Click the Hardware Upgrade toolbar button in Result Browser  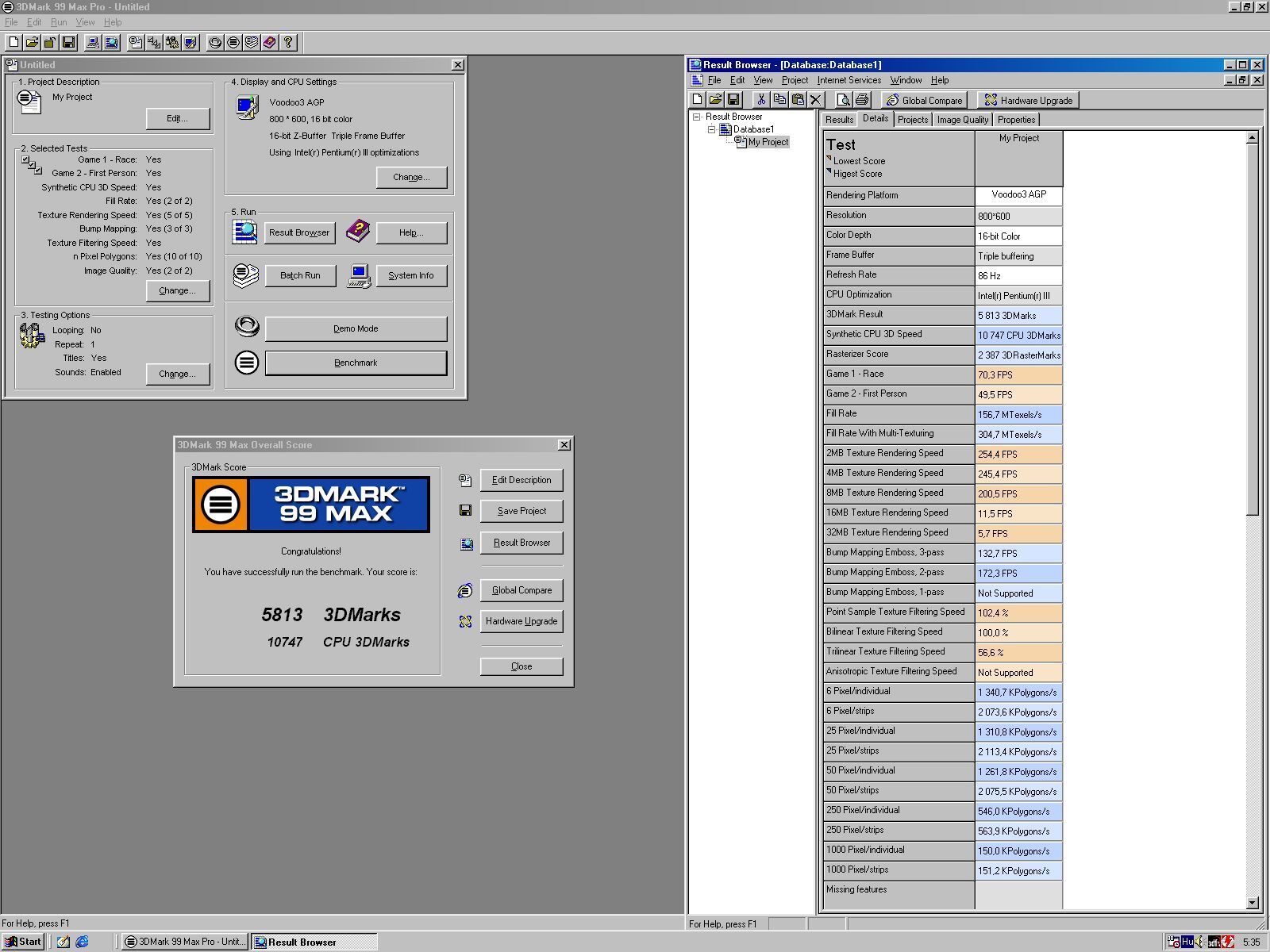(1028, 100)
